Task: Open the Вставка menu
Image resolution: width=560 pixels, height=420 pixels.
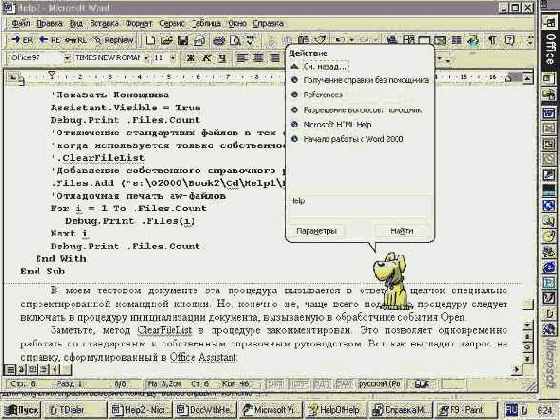Action: click(104, 24)
